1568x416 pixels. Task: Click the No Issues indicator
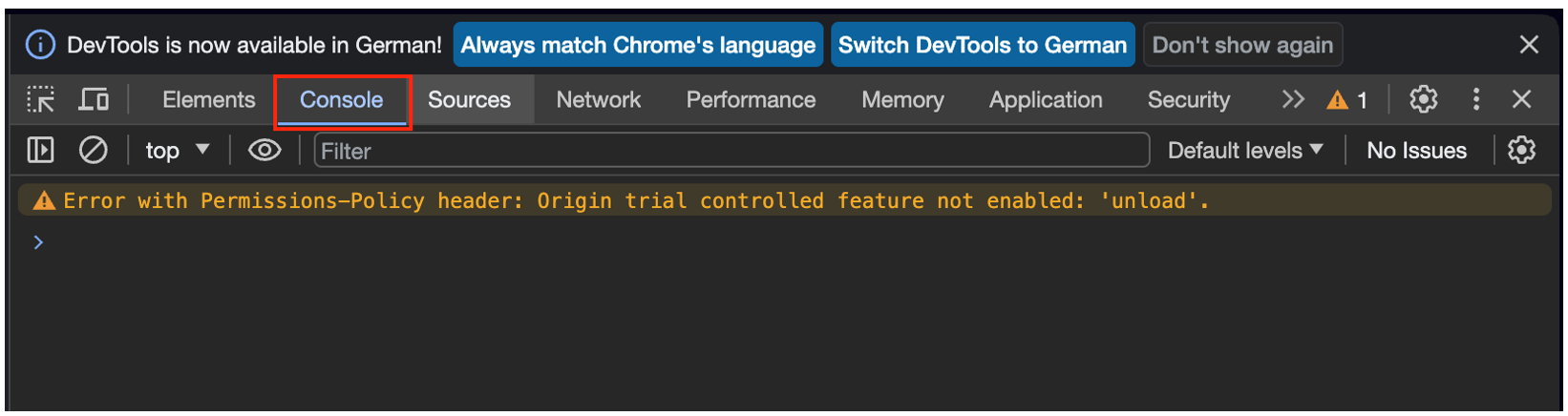[x=1416, y=150]
